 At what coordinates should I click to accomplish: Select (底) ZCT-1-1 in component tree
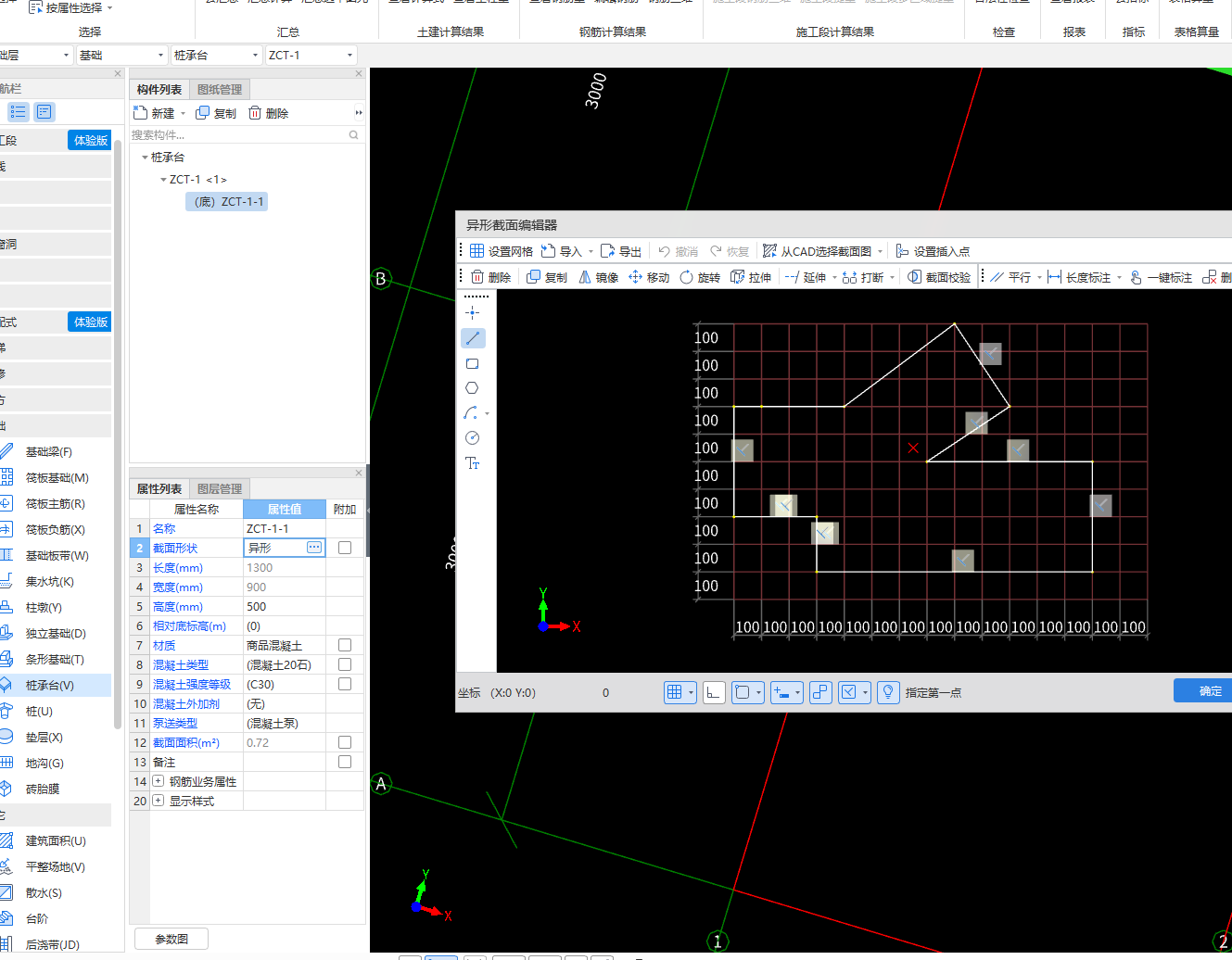click(228, 201)
